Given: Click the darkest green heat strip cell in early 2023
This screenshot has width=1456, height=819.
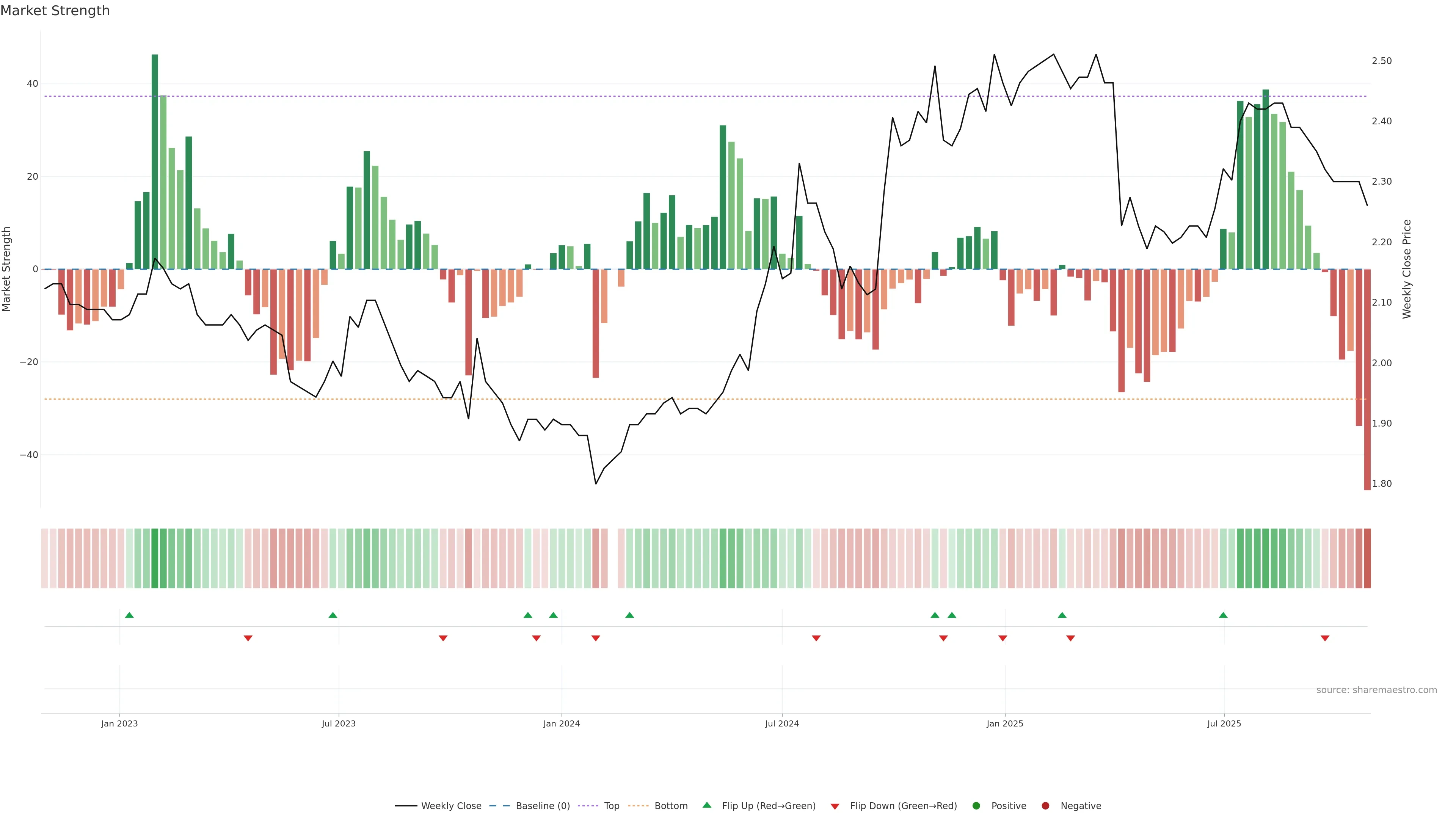Looking at the screenshot, I should pyautogui.click(x=155, y=558).
